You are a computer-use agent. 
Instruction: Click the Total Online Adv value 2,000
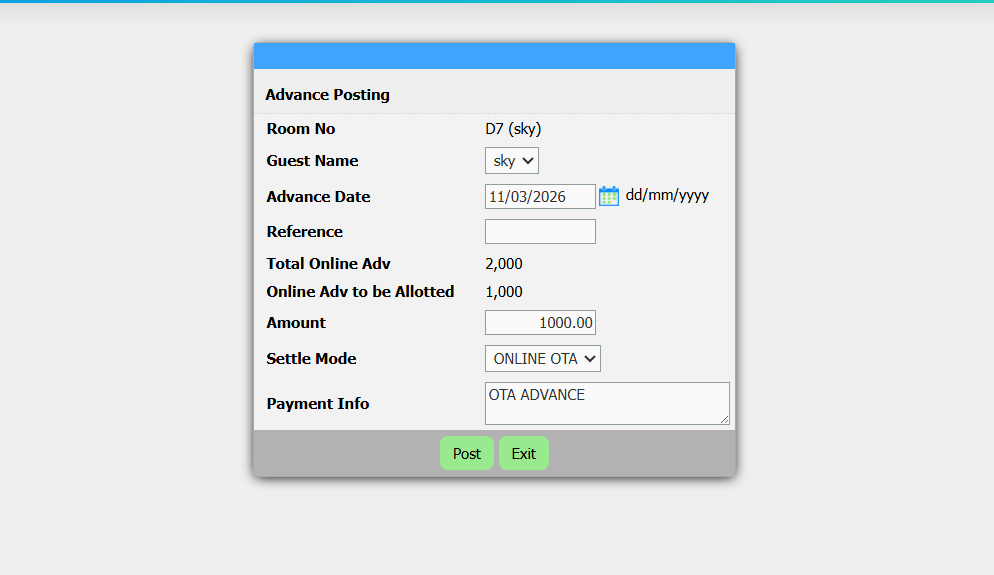tap(504, 264)
